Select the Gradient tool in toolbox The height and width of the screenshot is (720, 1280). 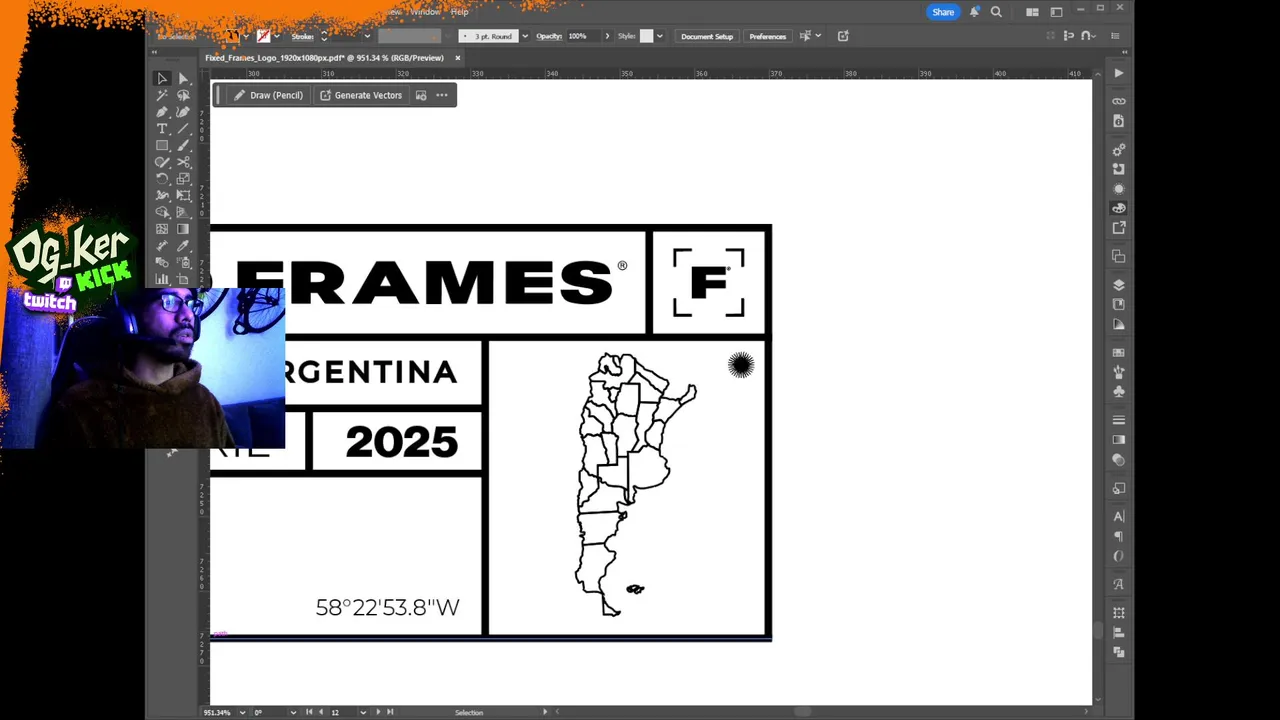click(183, 229)
